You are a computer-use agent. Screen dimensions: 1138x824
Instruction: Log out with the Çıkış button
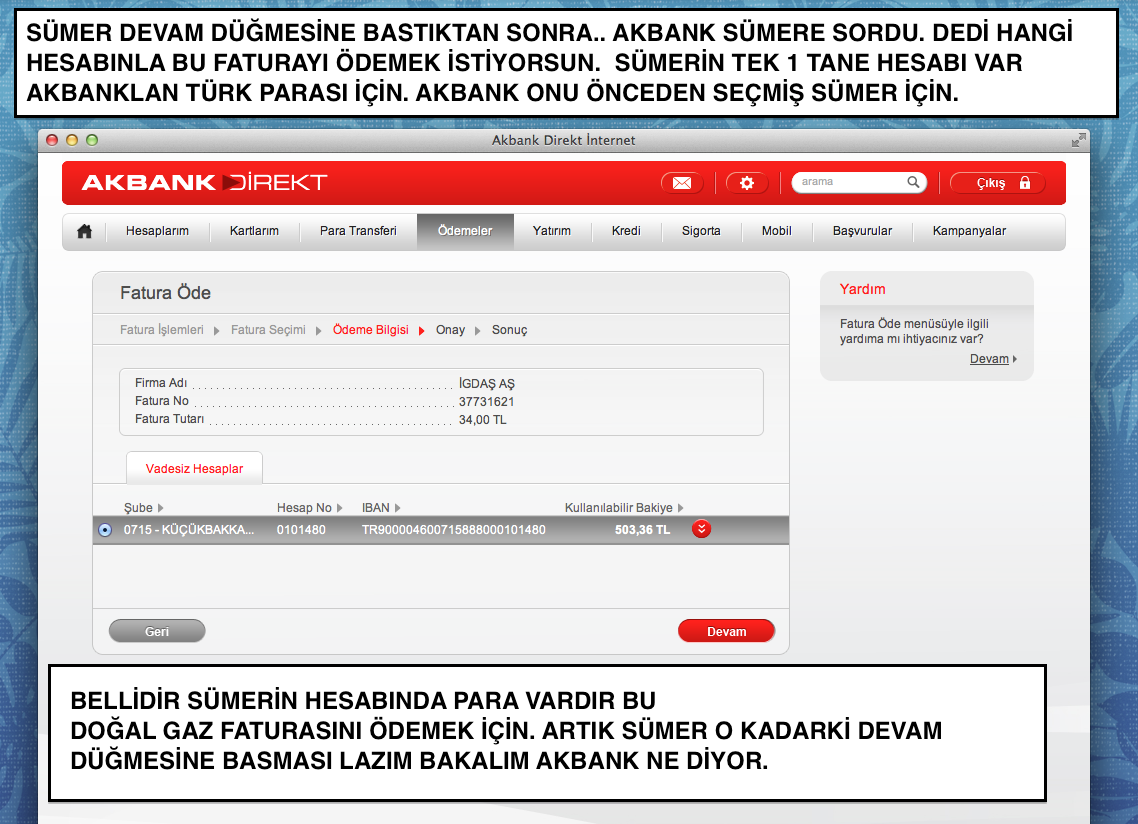pos(998,183)
